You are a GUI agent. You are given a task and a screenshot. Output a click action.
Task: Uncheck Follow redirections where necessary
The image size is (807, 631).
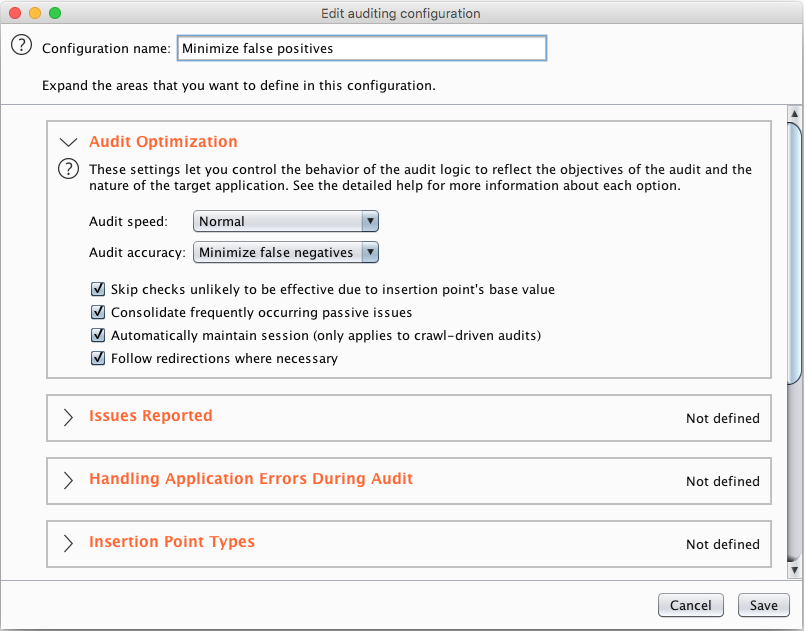click(98, 358)
